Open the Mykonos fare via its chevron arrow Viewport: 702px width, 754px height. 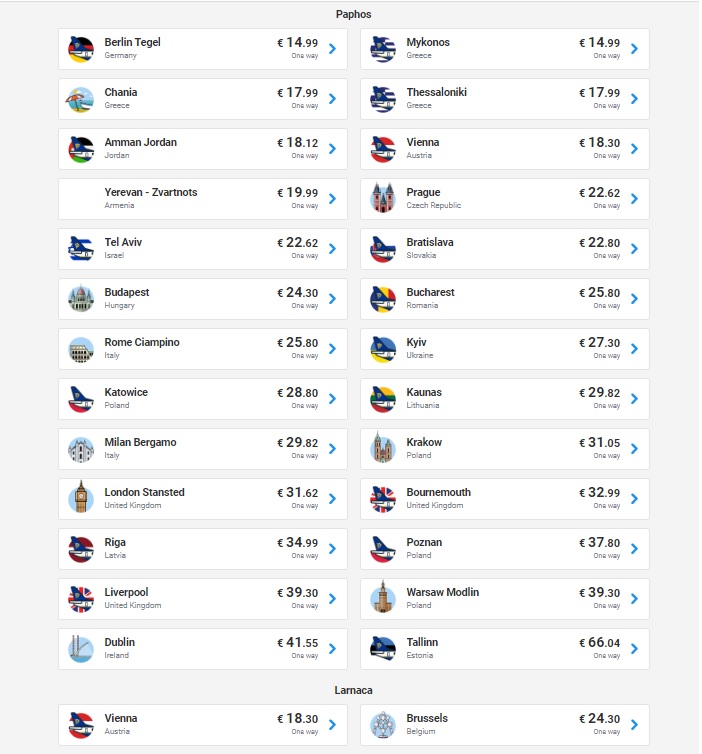(635, 49)
